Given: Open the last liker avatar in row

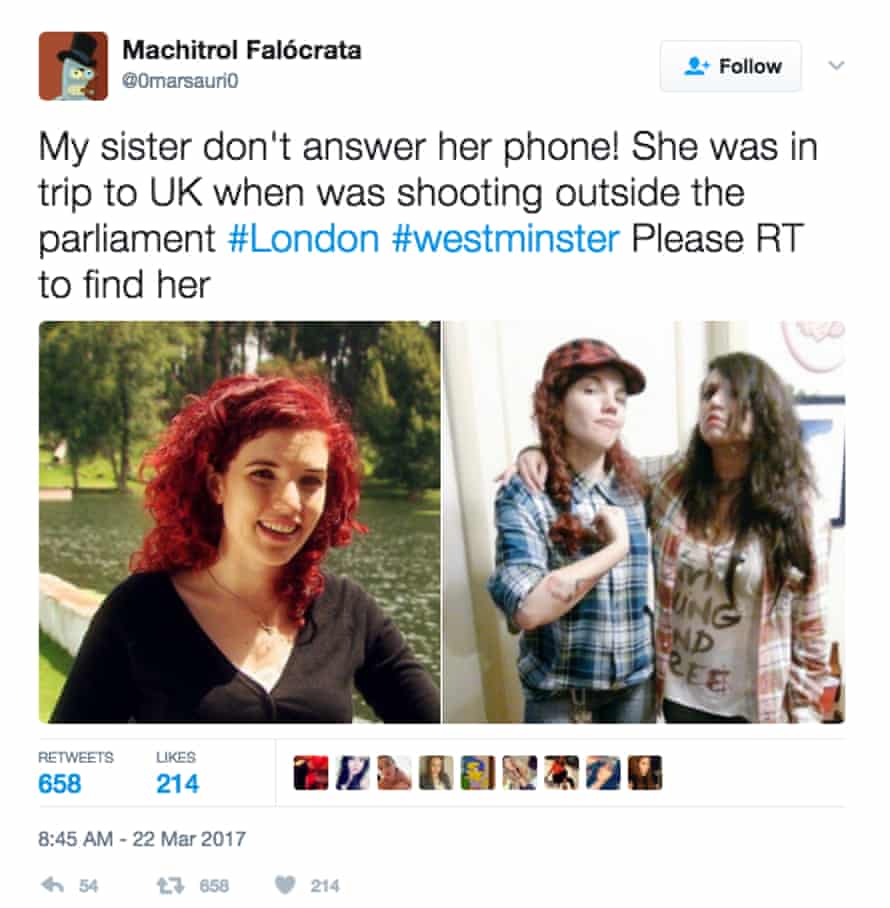Looking at the screenshot, I should pyautogui.click(x=645, y=772).
